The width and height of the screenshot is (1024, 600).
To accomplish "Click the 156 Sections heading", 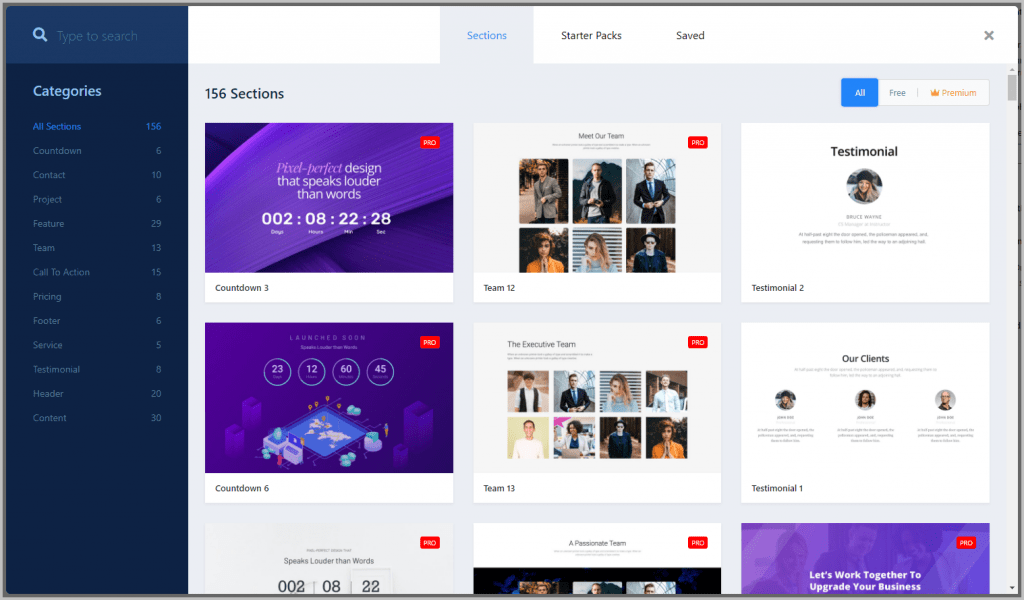I will [244, 93].
